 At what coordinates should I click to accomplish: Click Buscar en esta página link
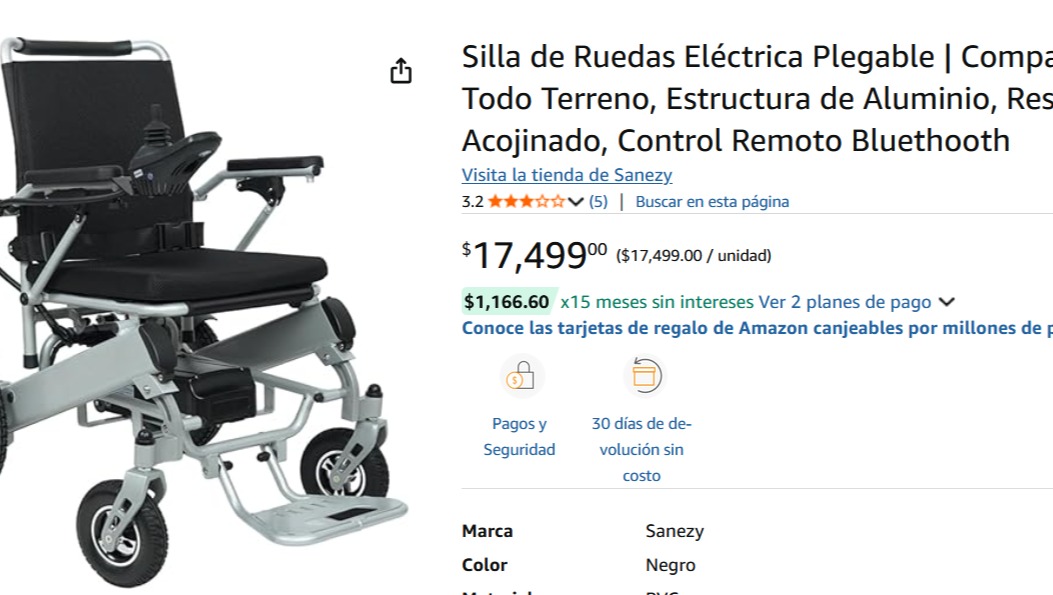tap(712, 201)
